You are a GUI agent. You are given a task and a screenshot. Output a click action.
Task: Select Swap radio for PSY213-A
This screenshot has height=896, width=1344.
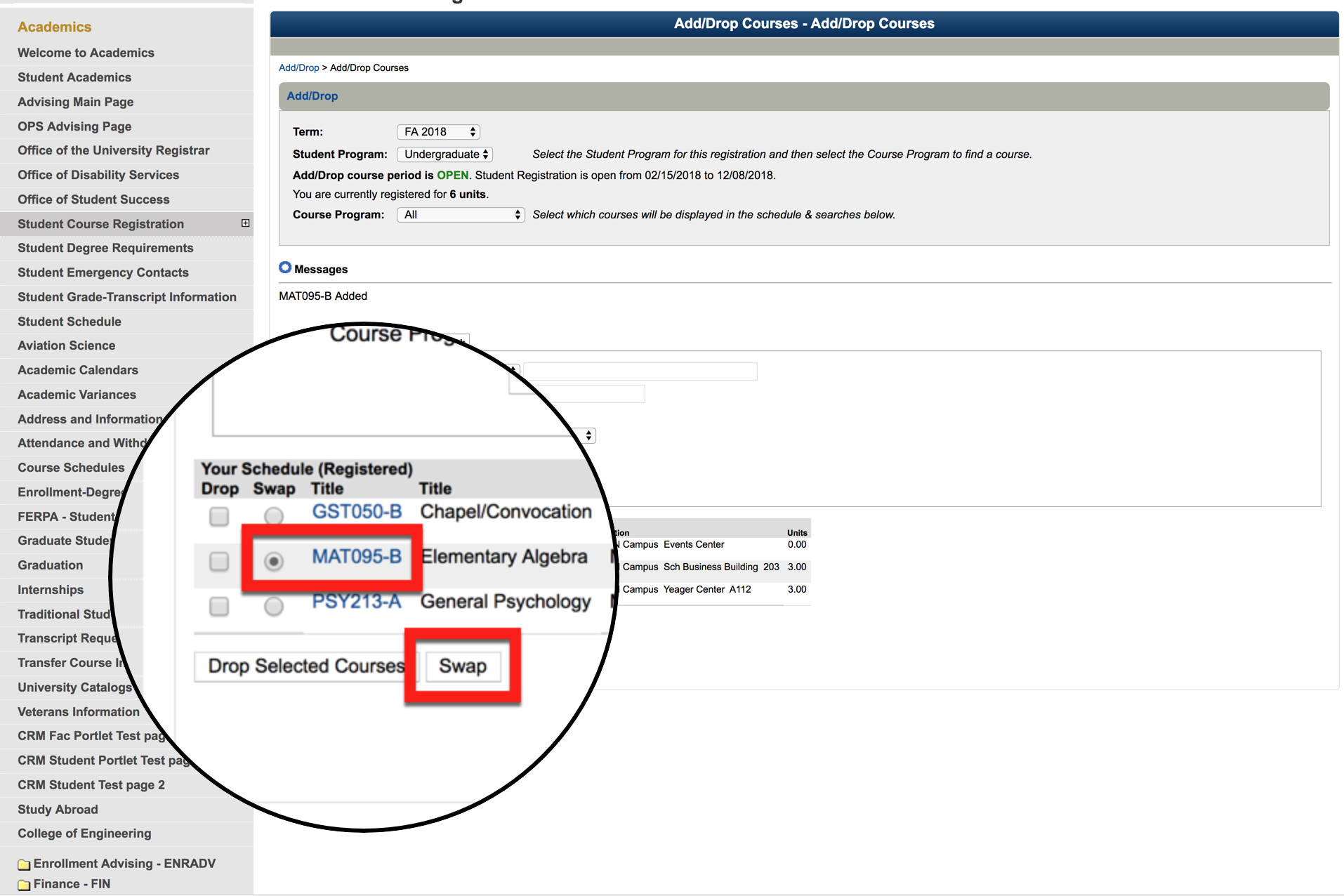pyautogui.click(x=274, y=606)
